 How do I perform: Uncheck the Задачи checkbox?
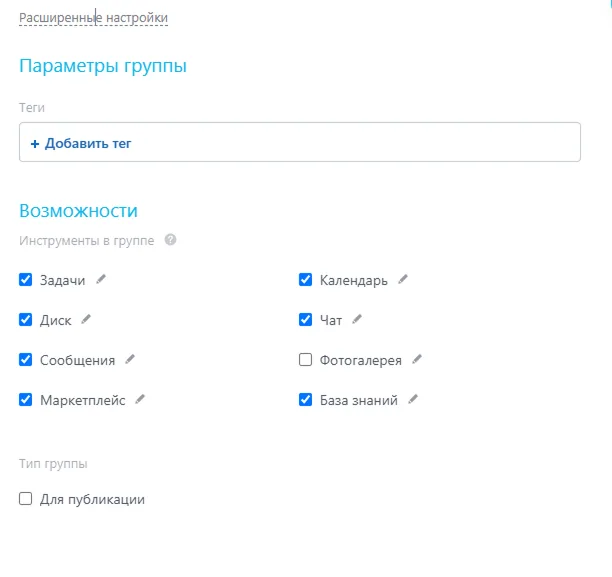[x=25, y=280]
